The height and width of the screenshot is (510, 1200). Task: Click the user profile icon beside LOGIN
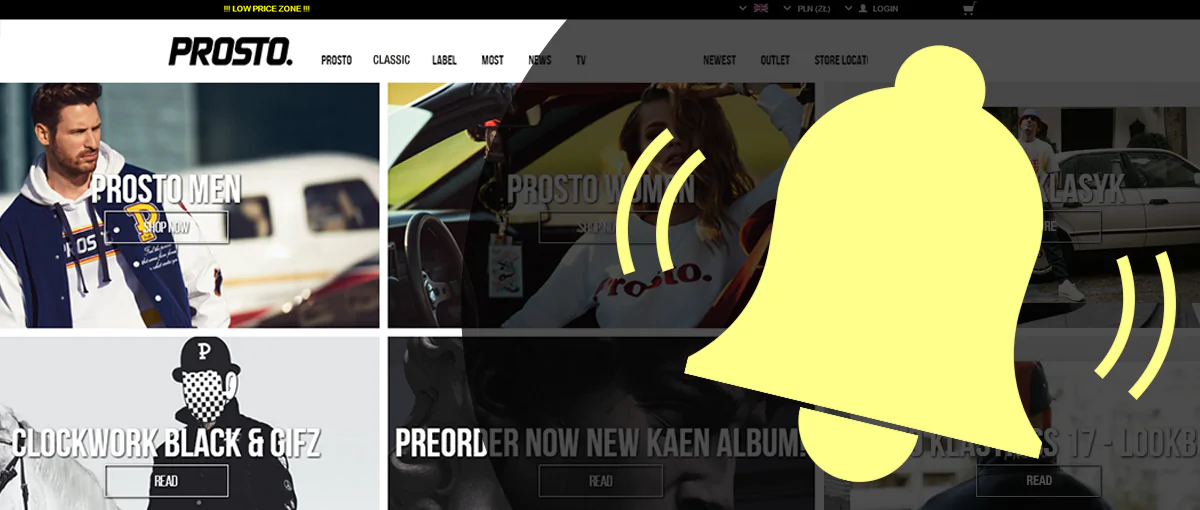(863, 8)
